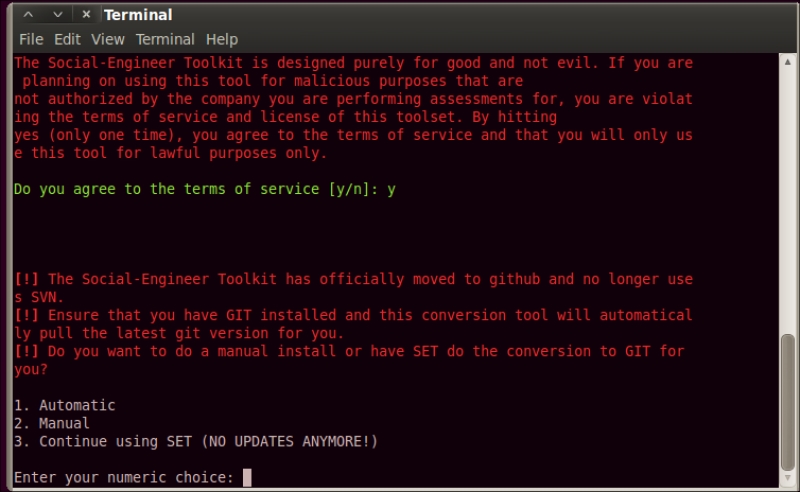Image resolution: width=800 pixels, height=492 pixels.
Task: Click the green terms of service prompt line
Action: (205, 189)
